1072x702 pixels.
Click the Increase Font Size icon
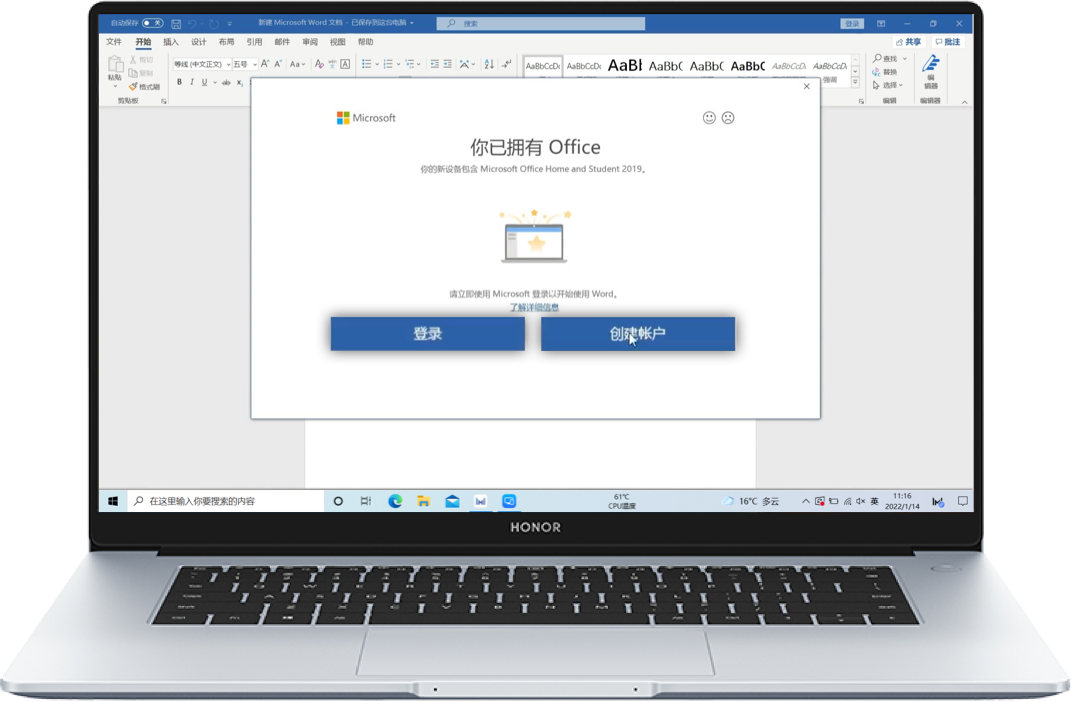pos(265,64)
